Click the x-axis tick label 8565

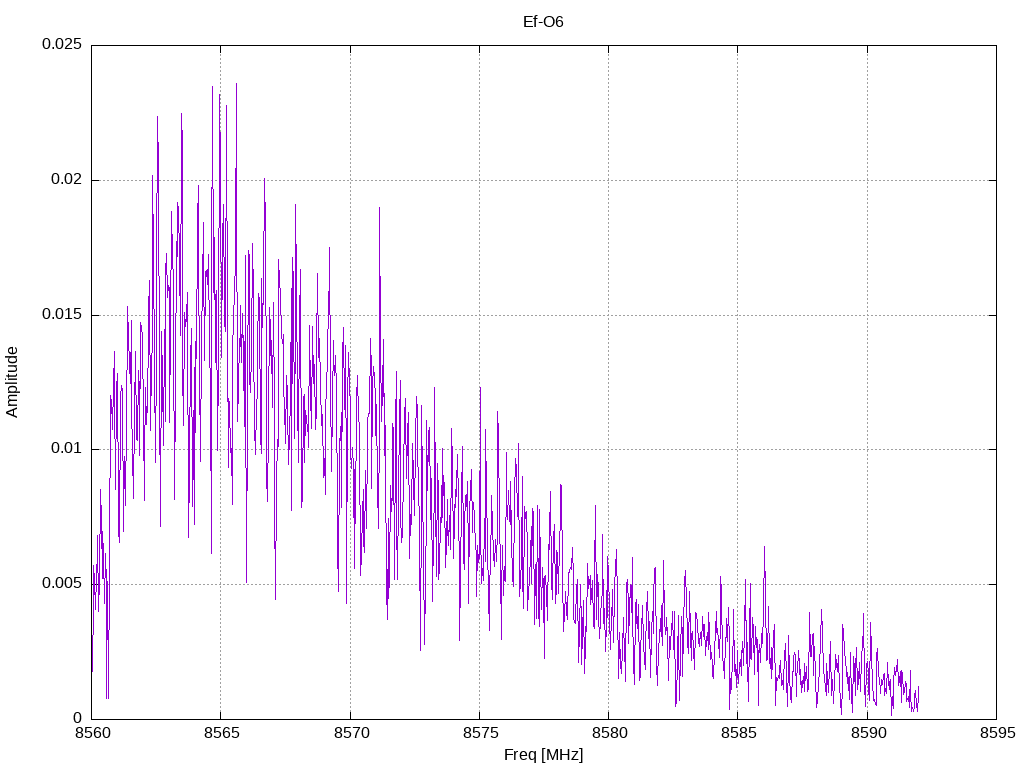[x=221, y=733]
